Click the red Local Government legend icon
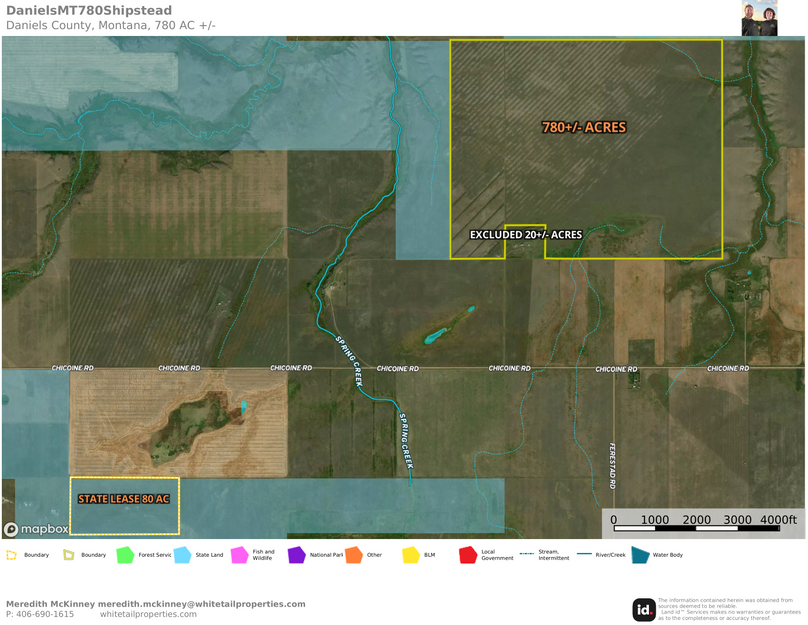 point(467,554)
